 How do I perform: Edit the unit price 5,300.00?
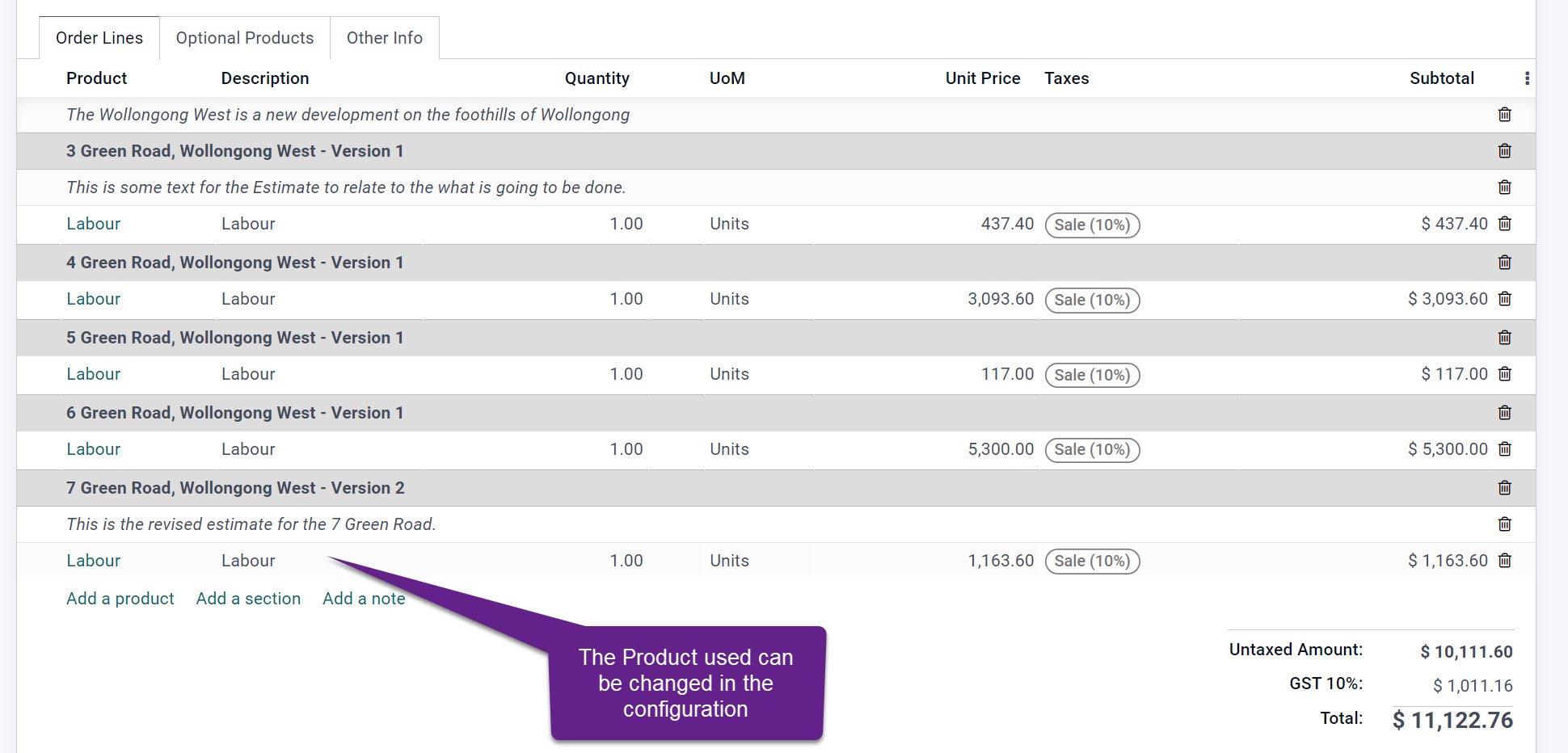click(1001, 449)
